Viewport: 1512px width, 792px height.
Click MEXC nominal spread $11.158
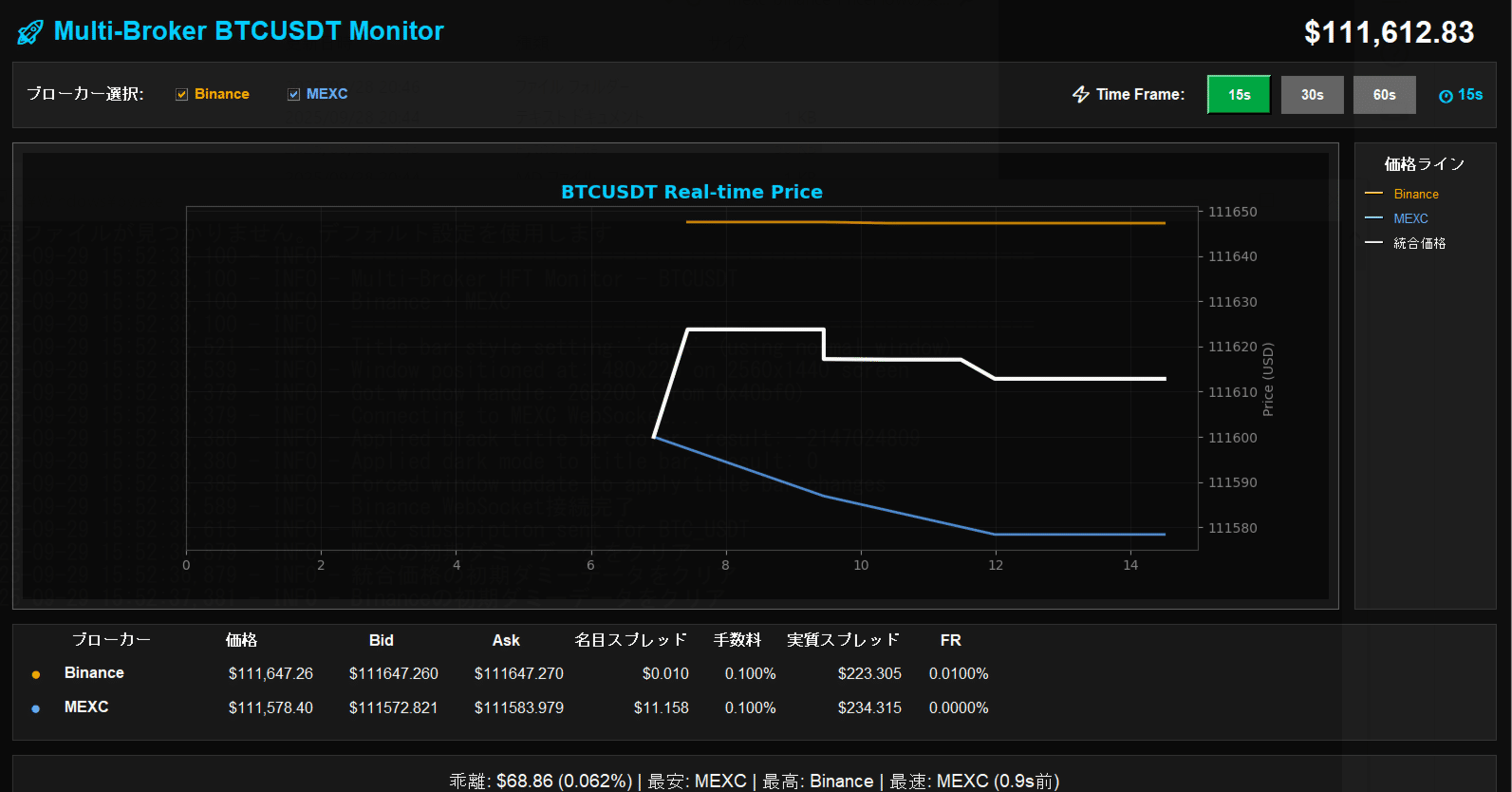tap(662, 707)
